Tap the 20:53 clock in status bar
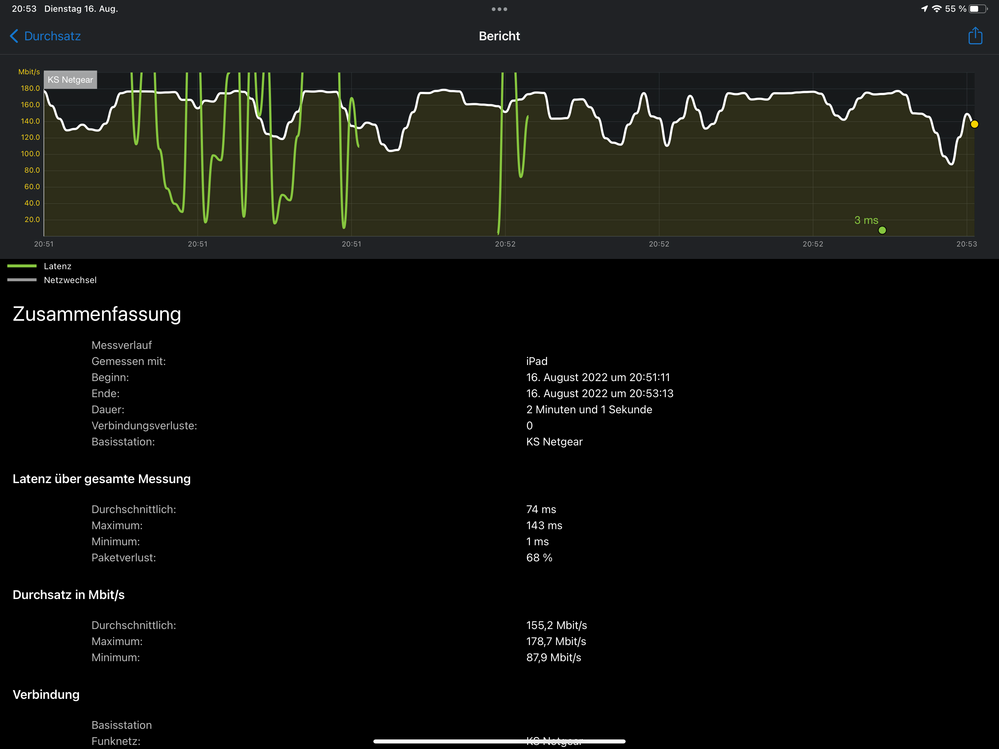The width and height of the screenshot is (999, 749). [x=24, y=9]
